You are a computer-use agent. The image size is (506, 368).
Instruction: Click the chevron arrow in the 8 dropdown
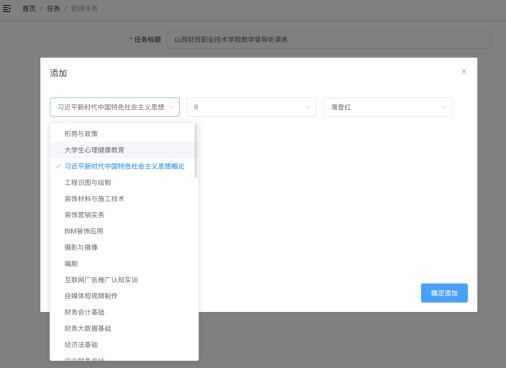coord(307,107)
